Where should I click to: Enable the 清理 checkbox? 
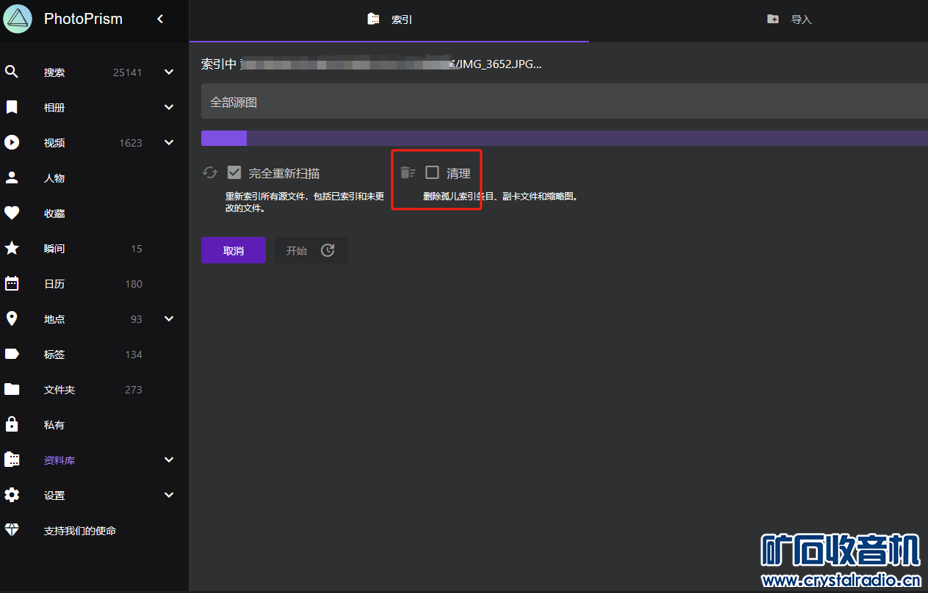click(432, 172)
